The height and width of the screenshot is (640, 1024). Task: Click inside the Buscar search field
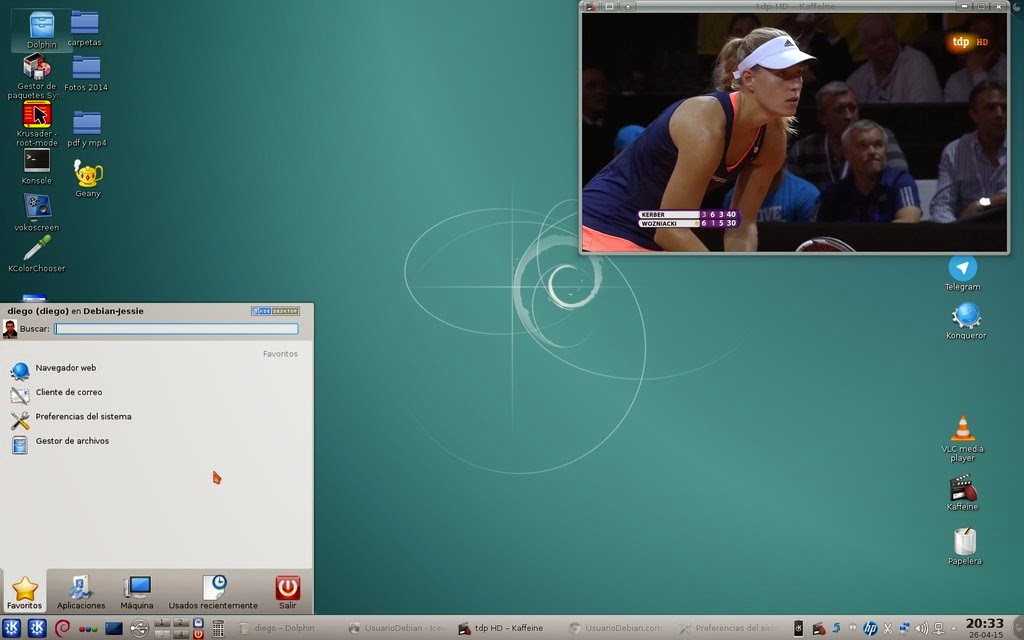[175, 329]
